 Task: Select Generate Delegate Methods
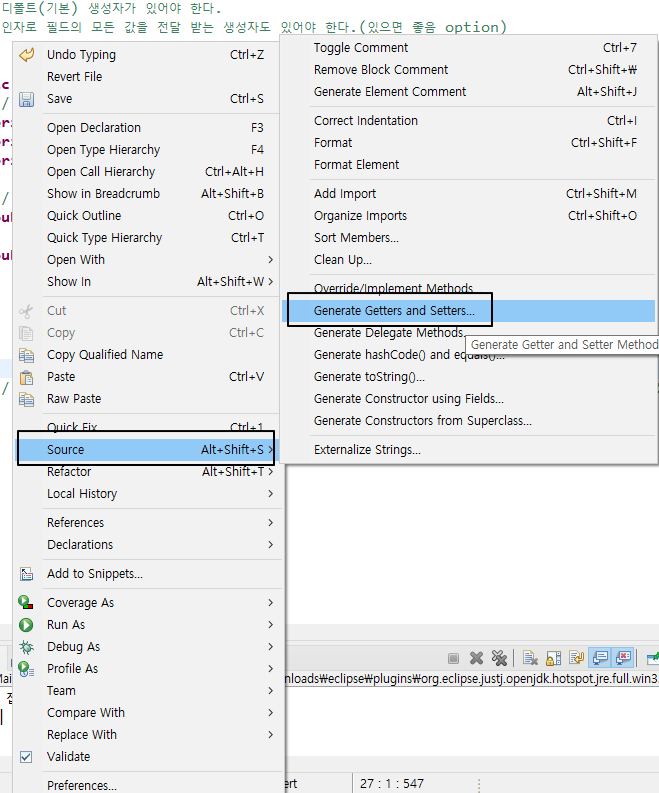tap(389, 333)
